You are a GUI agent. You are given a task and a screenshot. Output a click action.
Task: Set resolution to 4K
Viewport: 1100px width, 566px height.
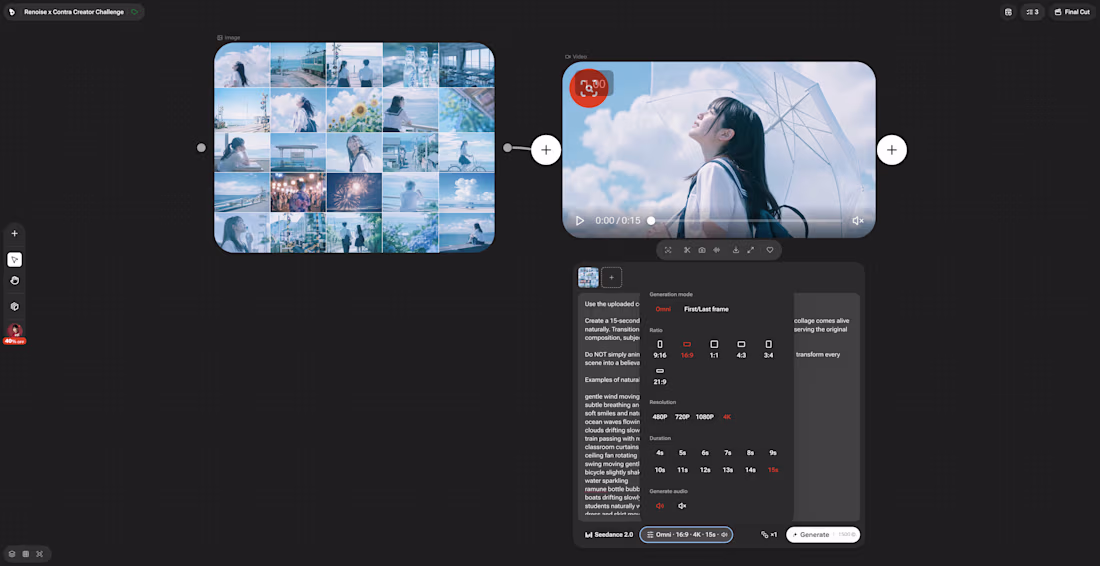pos(727,417)
